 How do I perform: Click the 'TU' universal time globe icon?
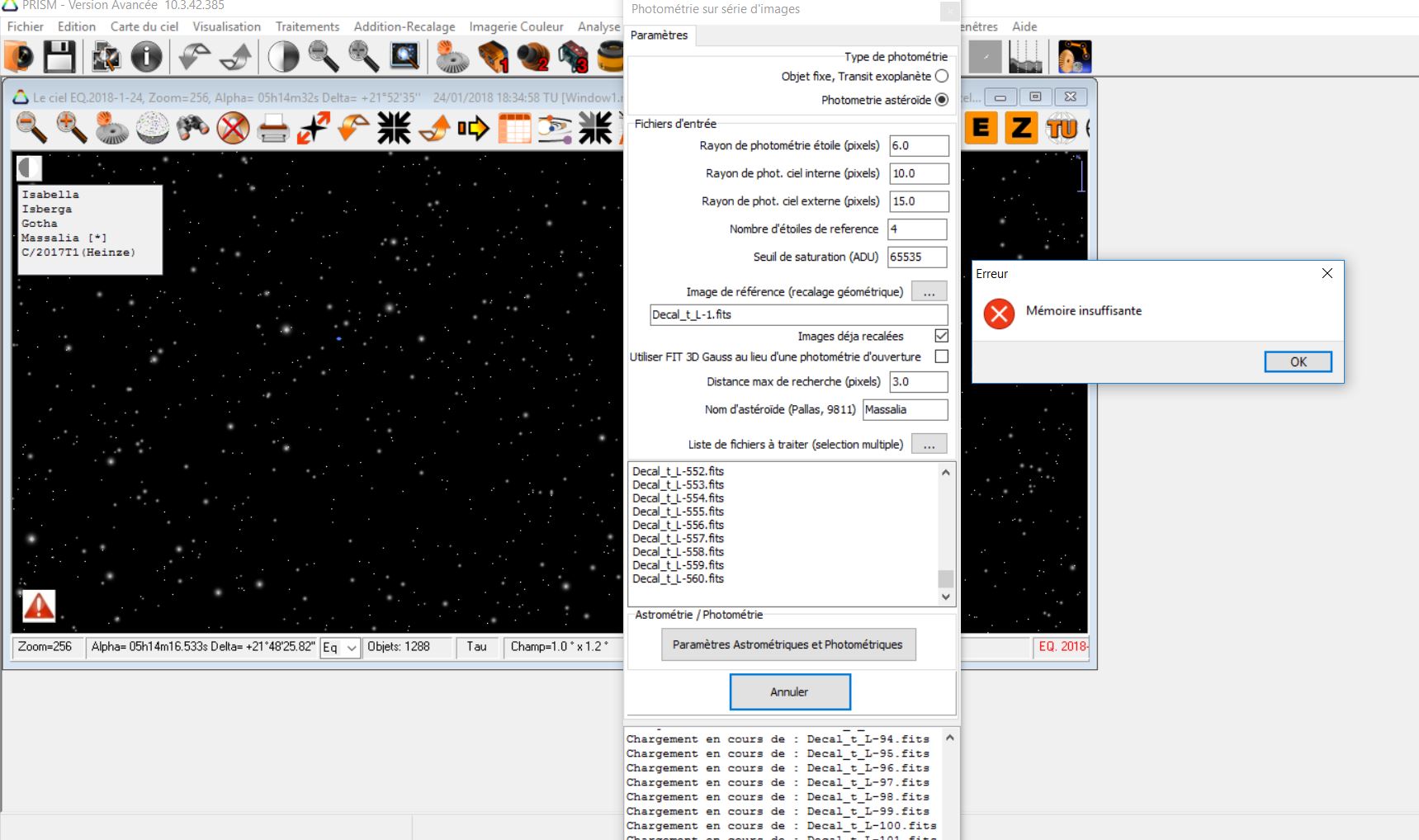[1062, 128]
